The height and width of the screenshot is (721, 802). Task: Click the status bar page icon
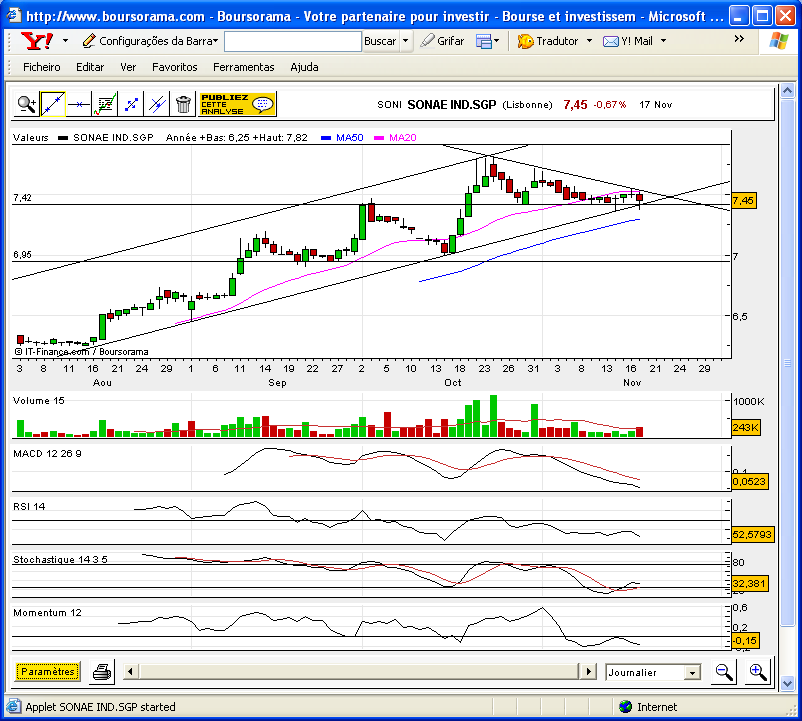[13, 707]
